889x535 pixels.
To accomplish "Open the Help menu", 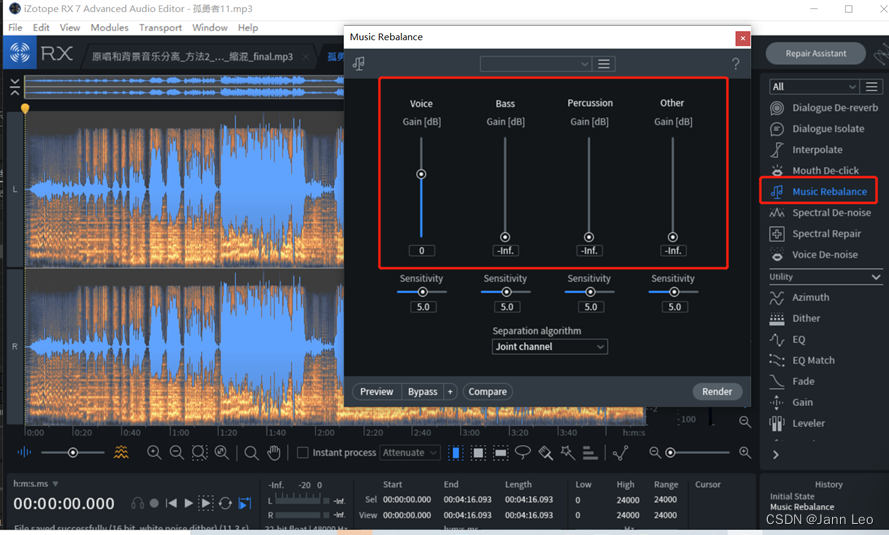I will click(x=248, y=28).
